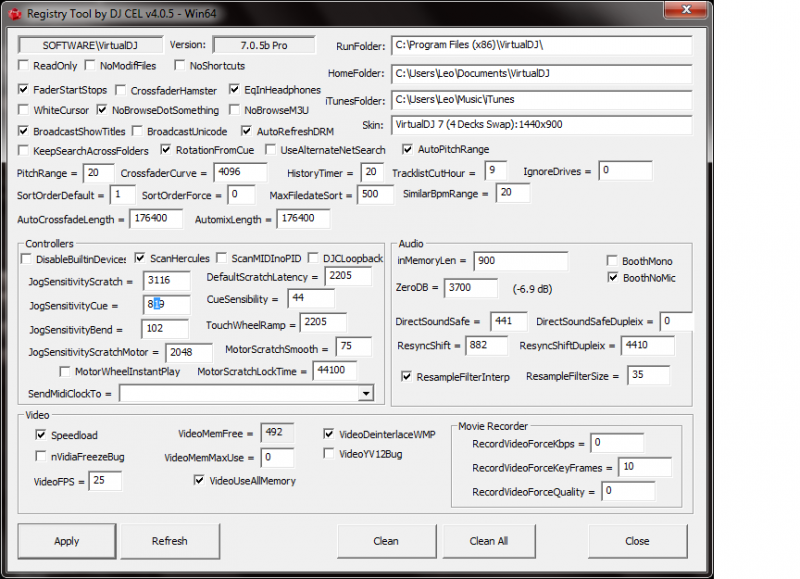Screen dimensions: 800x579
Task: Click the JogSensitivityScratch field
Action: click(167, 280)
